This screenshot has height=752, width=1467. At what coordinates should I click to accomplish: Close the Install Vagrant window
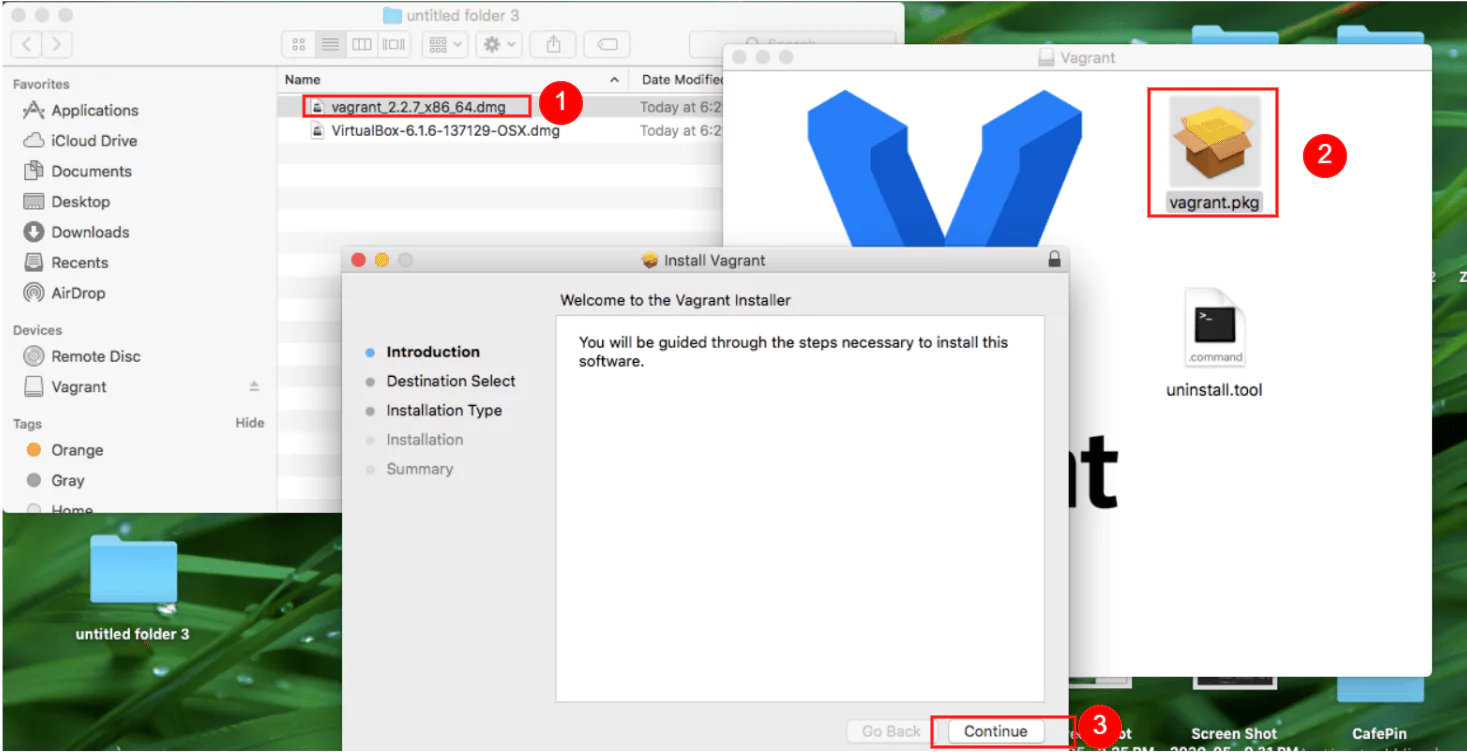pyautogui.click(x=360, y=260)
